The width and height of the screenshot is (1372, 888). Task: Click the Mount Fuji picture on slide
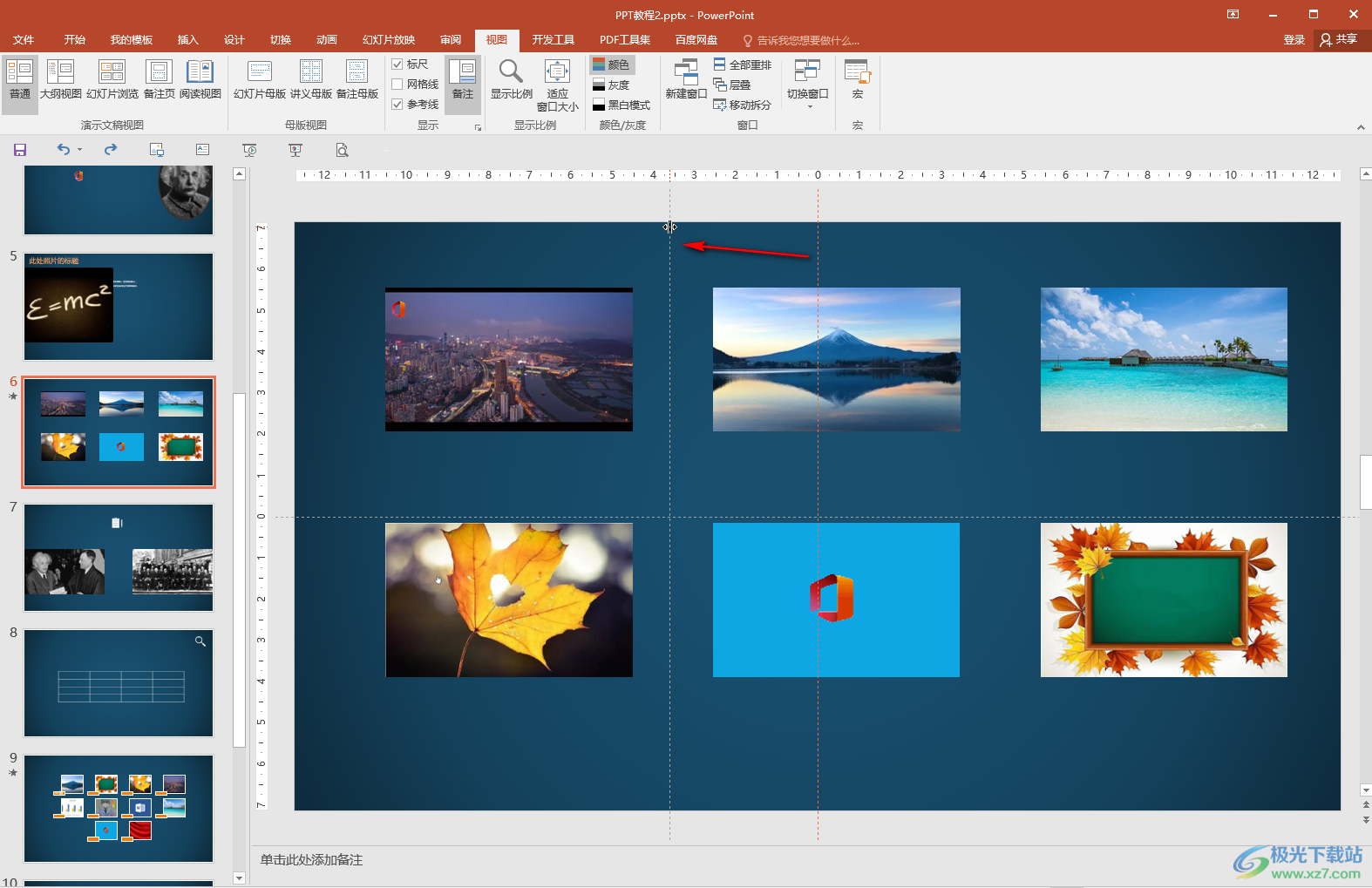pos(837,359)
